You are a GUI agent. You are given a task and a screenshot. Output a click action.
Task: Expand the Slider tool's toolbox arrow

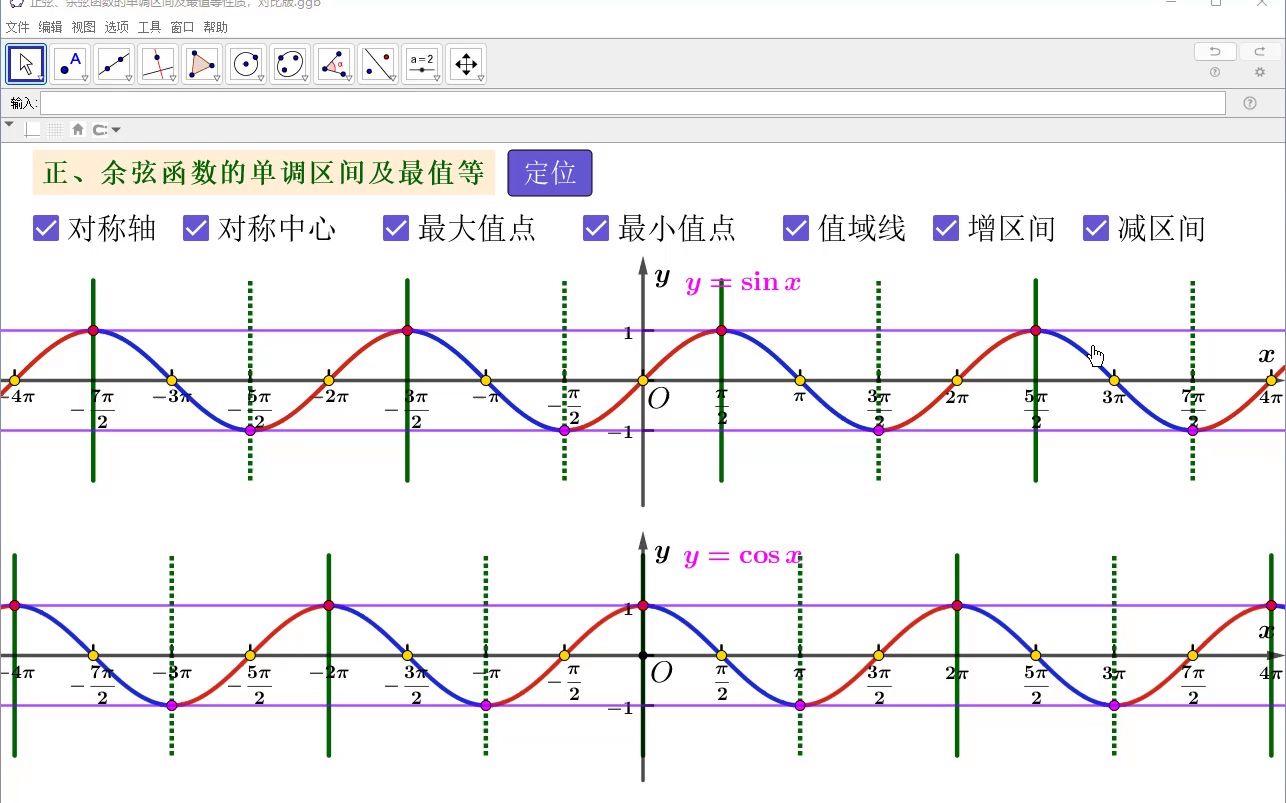point(437,78)
